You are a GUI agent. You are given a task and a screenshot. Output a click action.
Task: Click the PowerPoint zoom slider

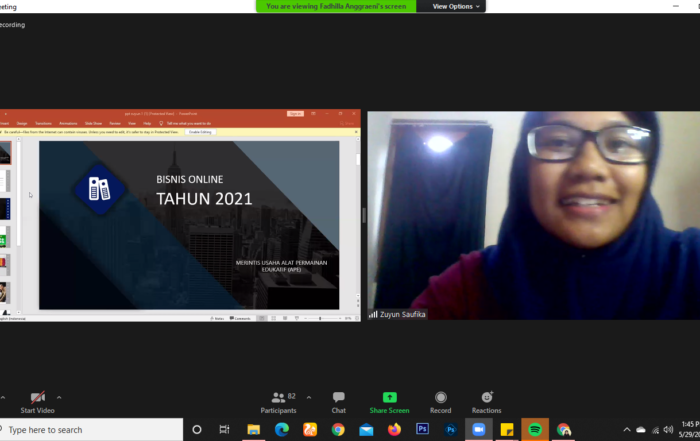pyautogui.click(x=322, y=318)
